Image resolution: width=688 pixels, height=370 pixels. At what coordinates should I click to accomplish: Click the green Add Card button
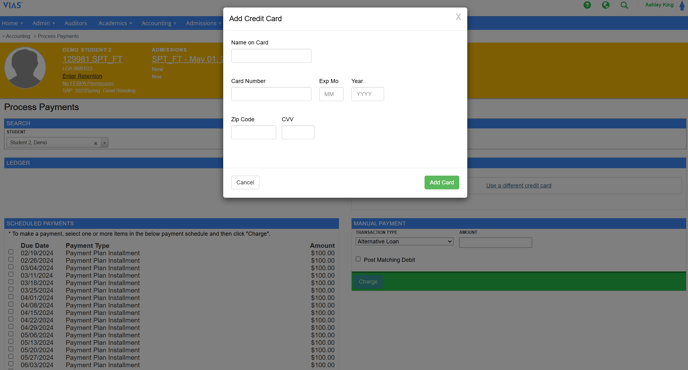click(441, 183)
